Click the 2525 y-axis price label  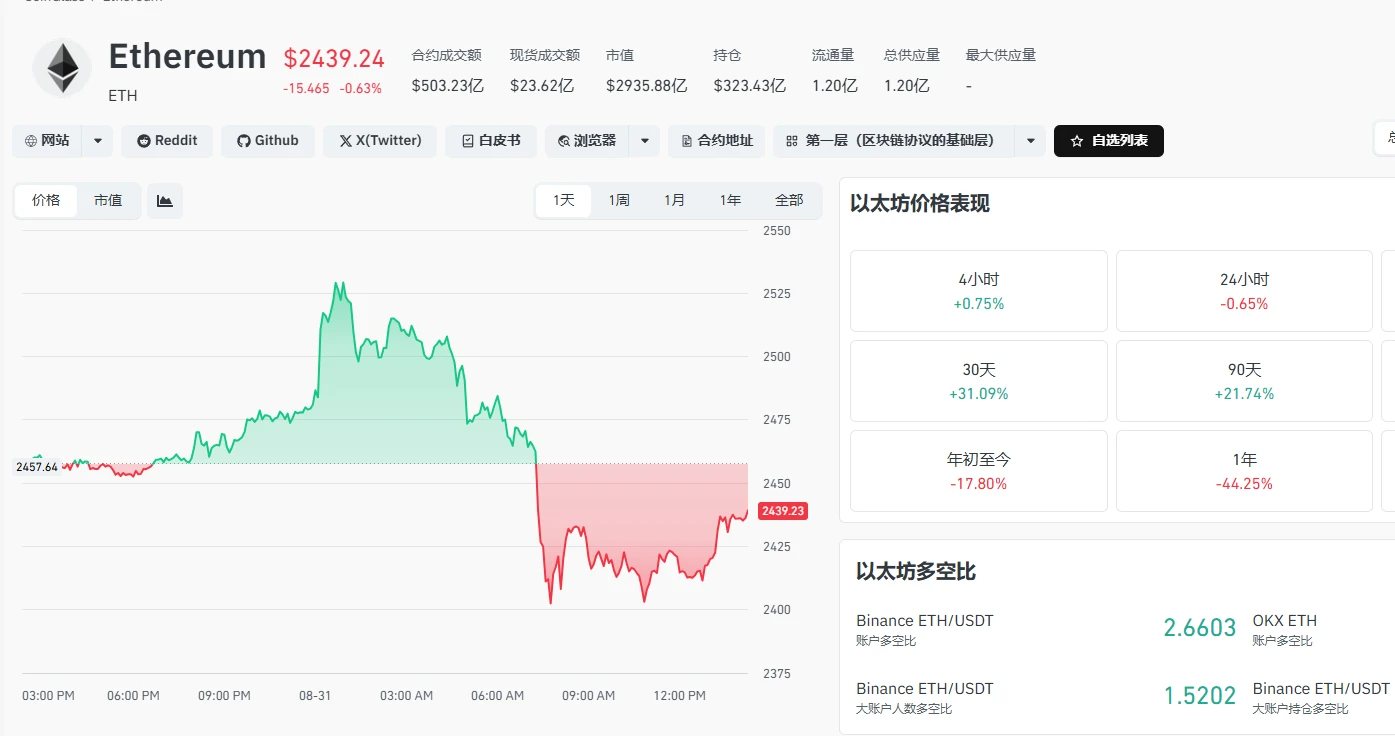[x=777, y=294]
